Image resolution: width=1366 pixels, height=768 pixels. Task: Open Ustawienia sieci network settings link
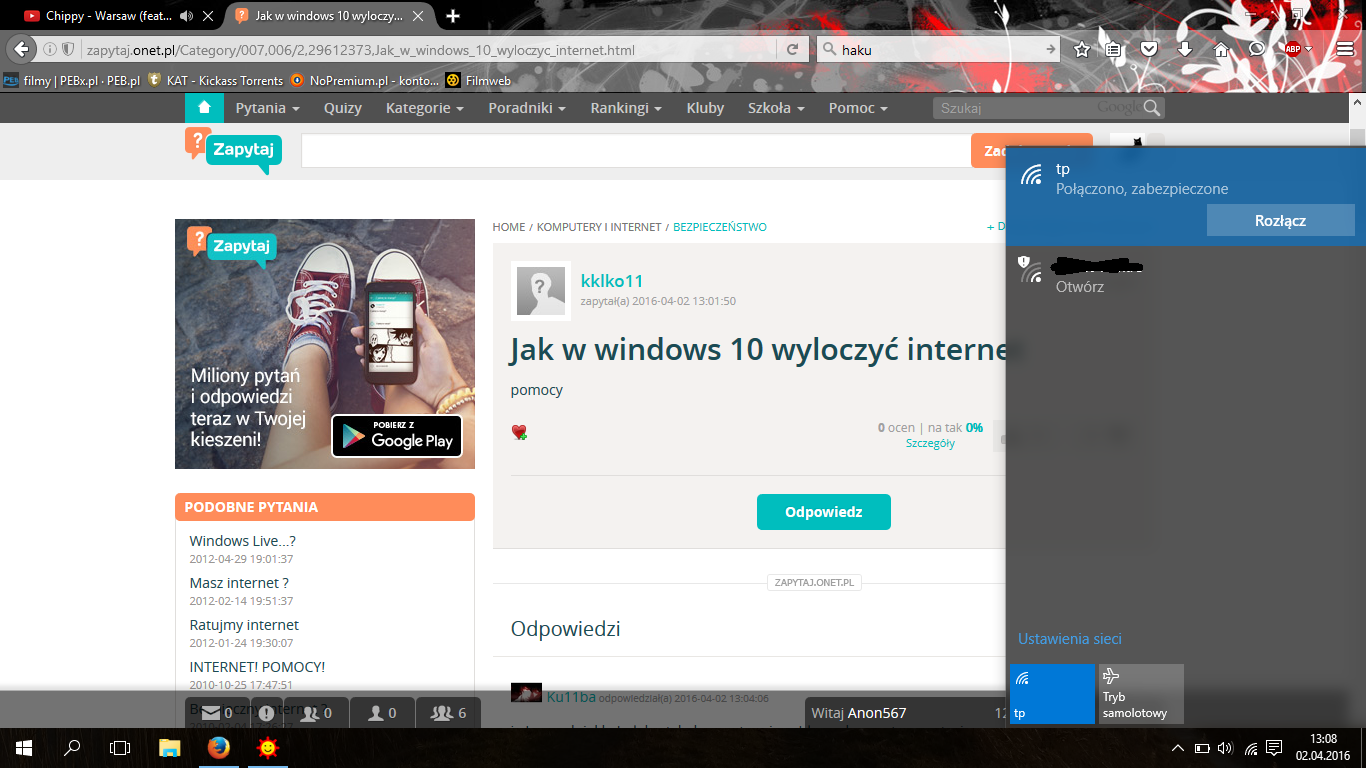click(1070, 639)
